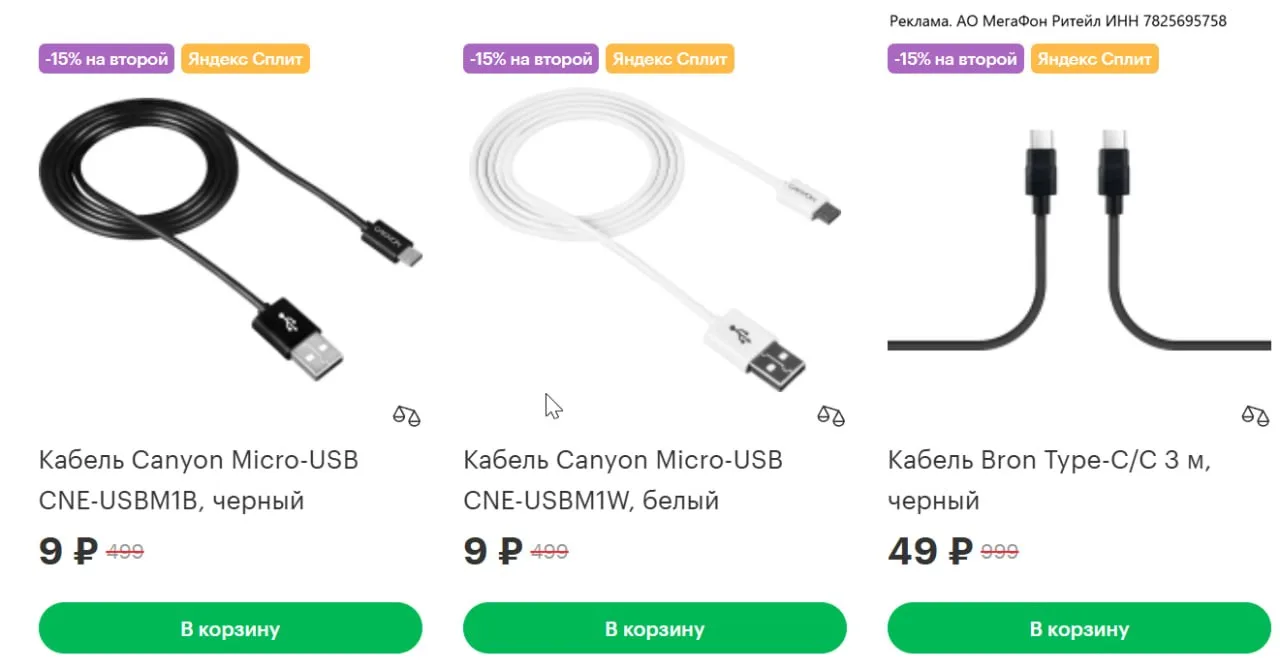View black Canyon cable product image
Viewport: 1280px width, 670px height.
231,242
